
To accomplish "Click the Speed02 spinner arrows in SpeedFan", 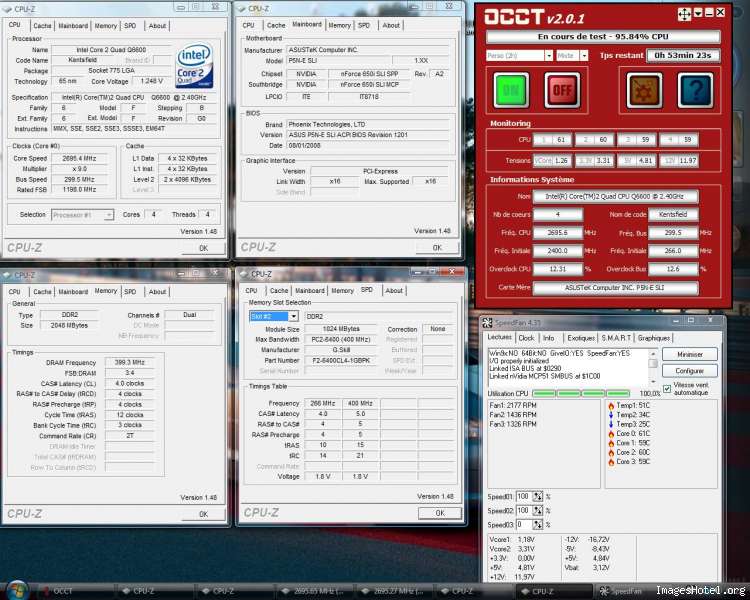I will click(538, 511).
